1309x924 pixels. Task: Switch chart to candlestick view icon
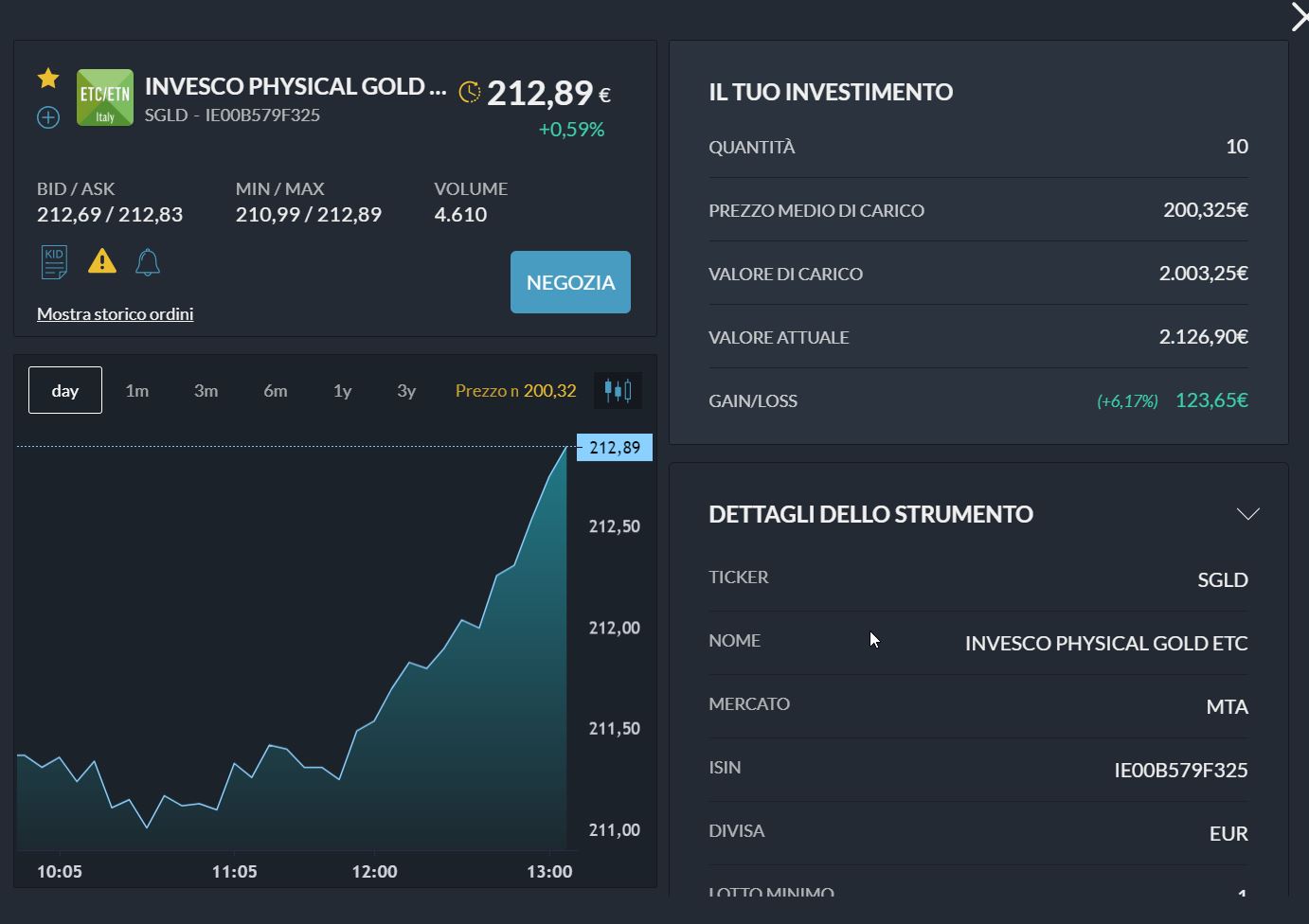619,390
